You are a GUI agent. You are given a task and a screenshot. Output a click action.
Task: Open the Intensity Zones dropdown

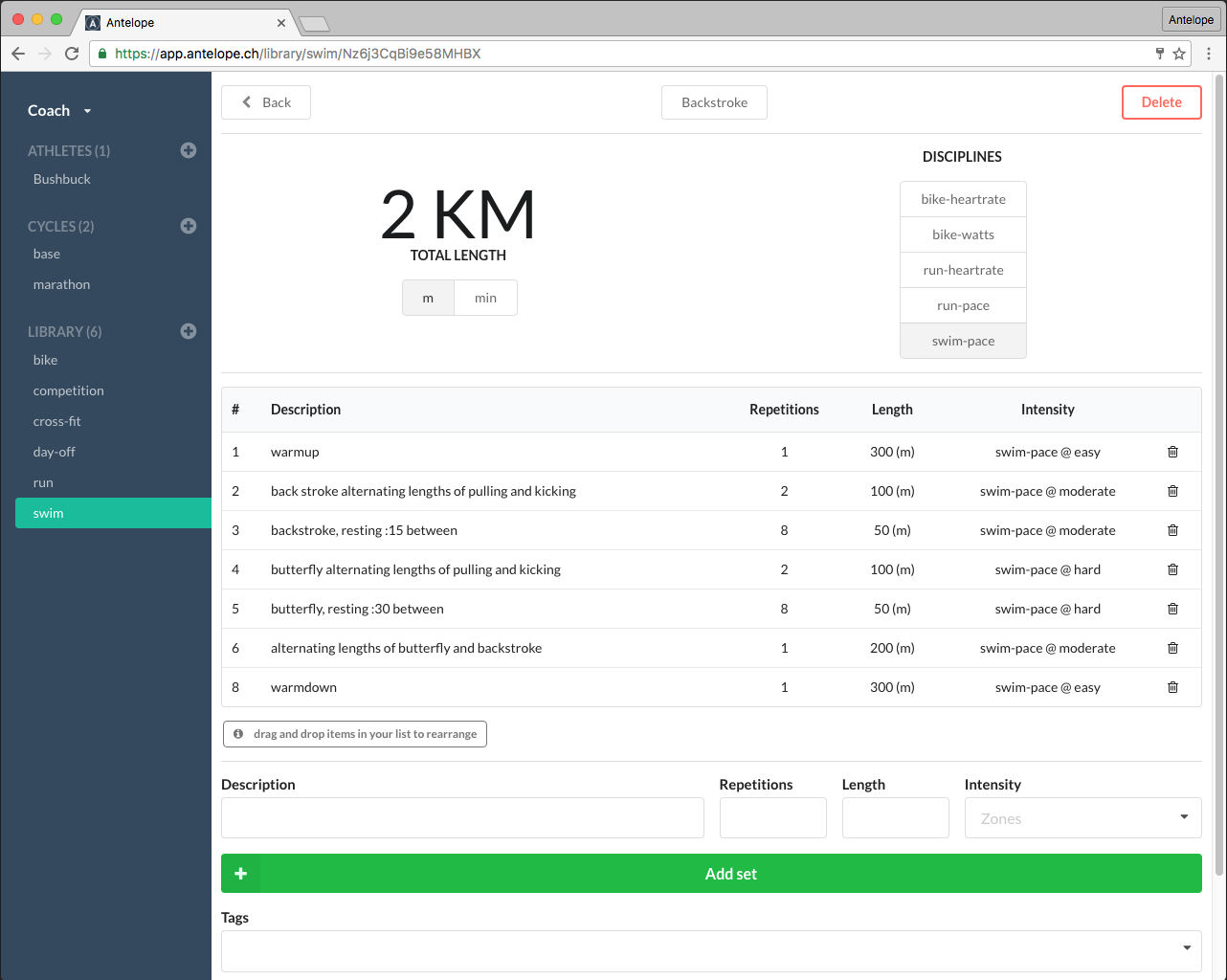(x=1082, y=818)
